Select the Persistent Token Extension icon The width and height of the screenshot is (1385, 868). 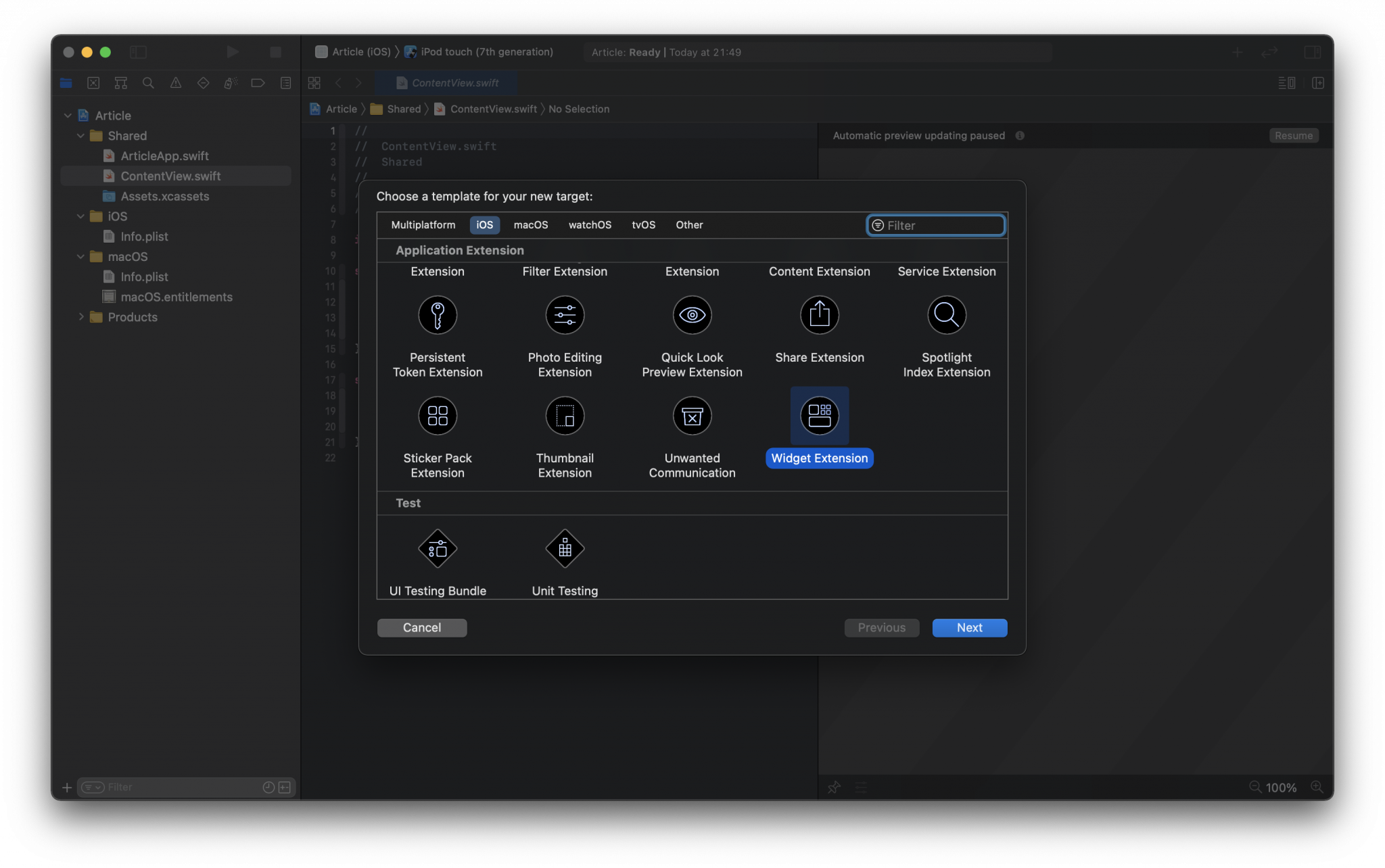[438, 315]
